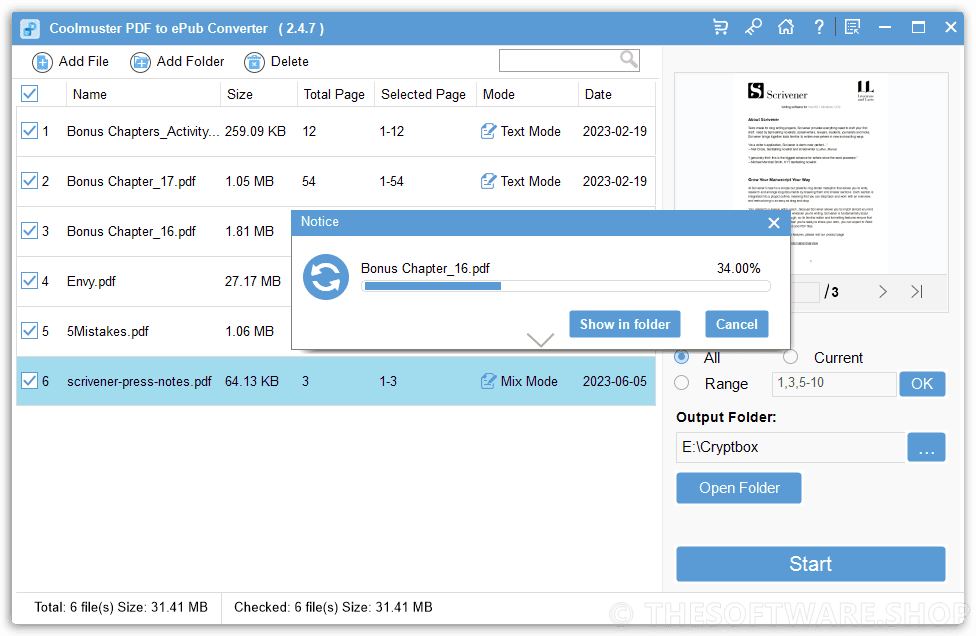Select the 5Mistakes.pdf file name
This screenshot has width=976, height=636.
108,331
